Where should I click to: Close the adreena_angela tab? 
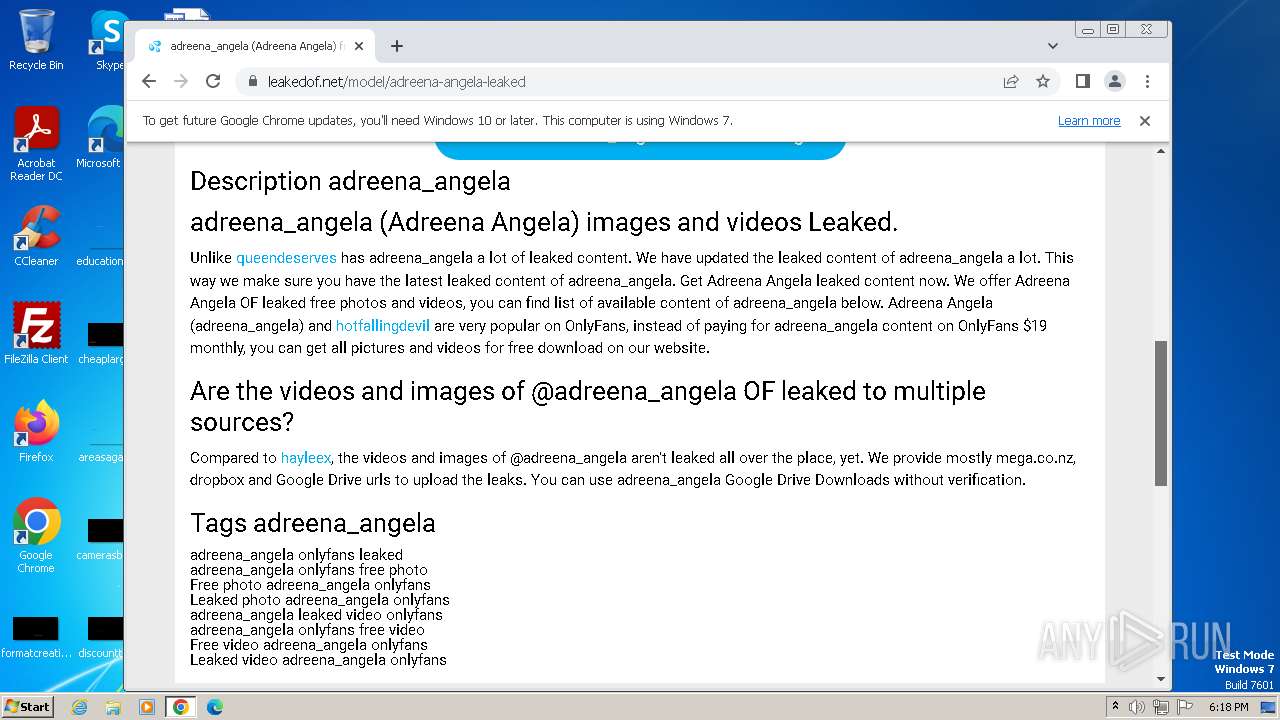[x=360, y=46]
